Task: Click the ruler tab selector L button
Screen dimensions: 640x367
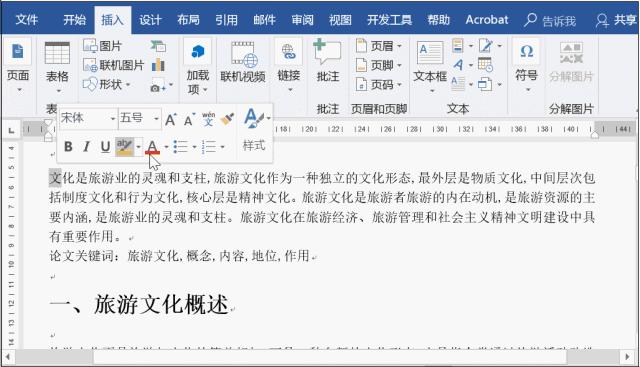Action: [11, 130]
